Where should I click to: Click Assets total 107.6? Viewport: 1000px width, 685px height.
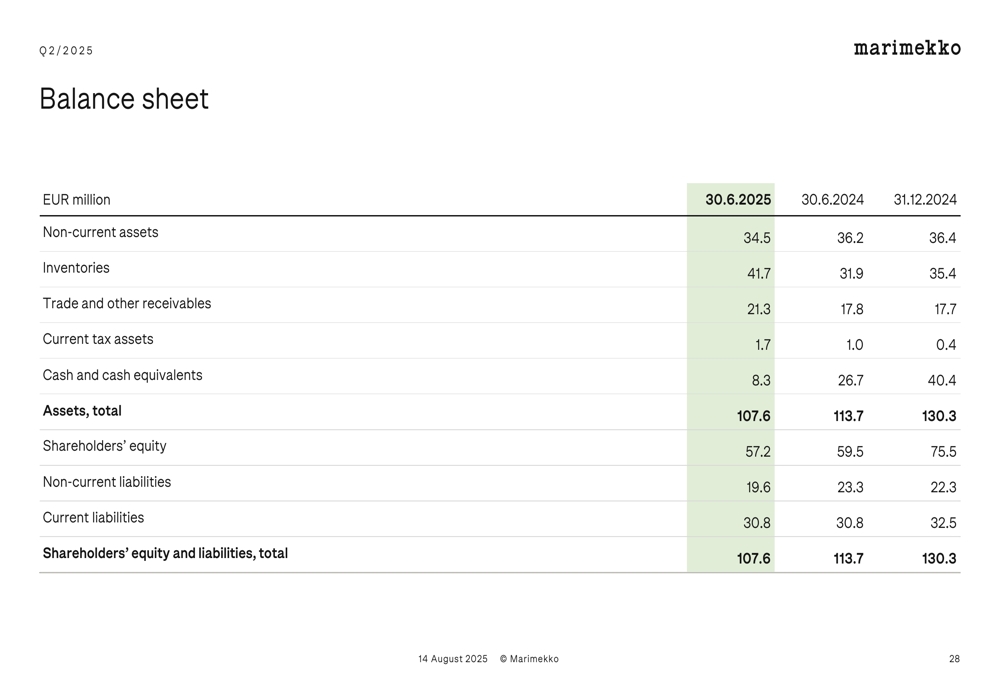point(754,416)
